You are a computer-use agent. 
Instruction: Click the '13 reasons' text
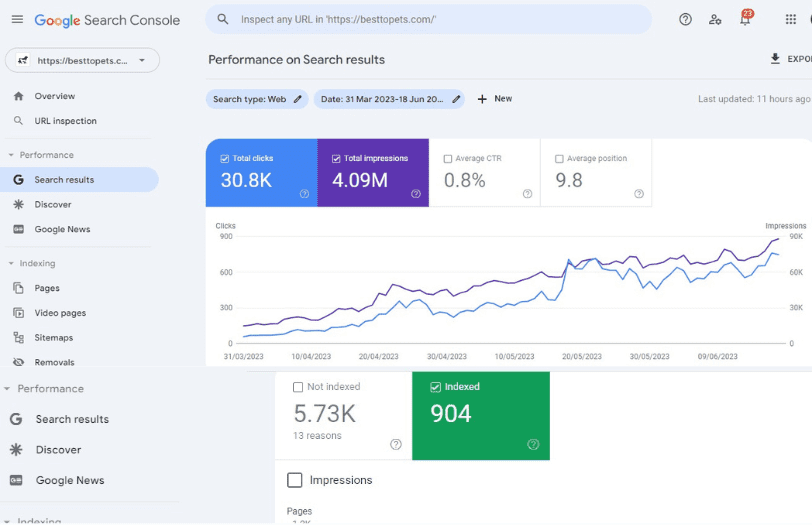[317, 435]
